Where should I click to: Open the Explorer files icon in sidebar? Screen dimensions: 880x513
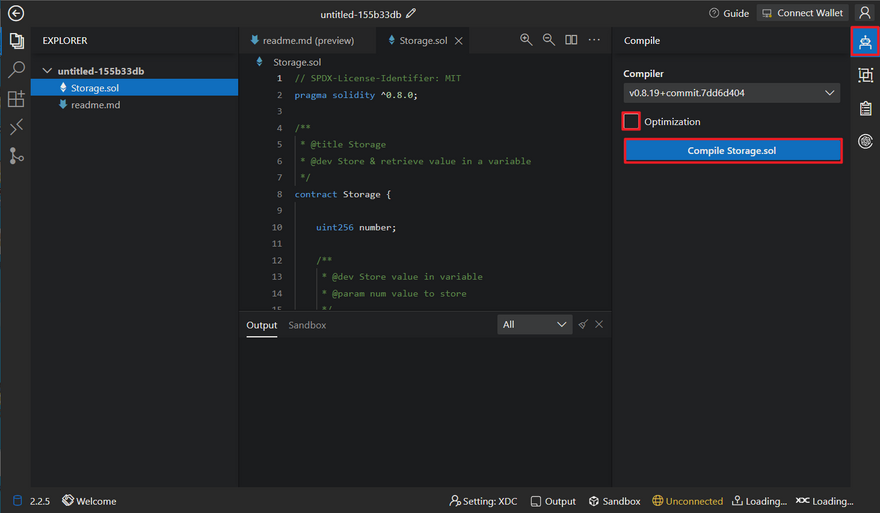tap(16, 41)
